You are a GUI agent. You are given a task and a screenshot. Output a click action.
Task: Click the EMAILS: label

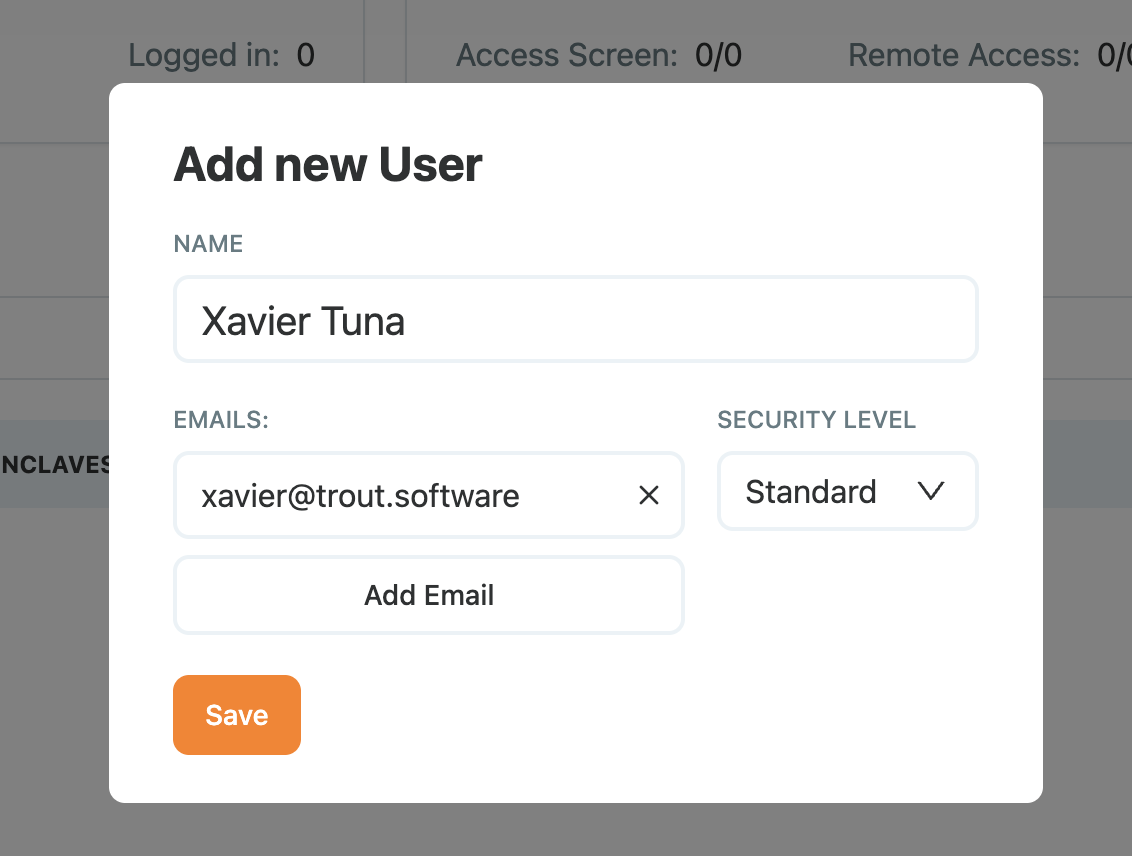[221, 419]
